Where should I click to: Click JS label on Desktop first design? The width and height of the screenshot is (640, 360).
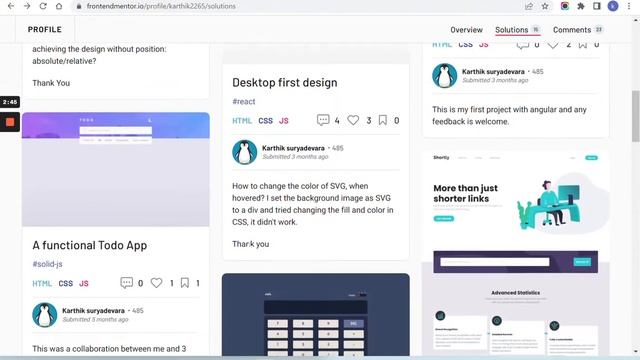click(x=284, y=121)
